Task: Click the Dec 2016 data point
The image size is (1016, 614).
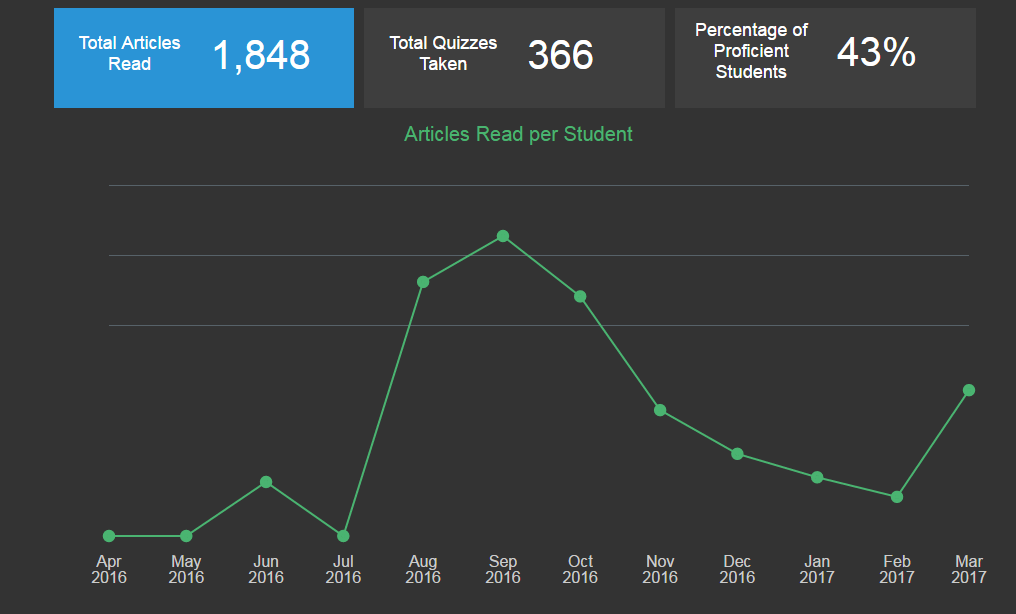Action: coord(737,453)
